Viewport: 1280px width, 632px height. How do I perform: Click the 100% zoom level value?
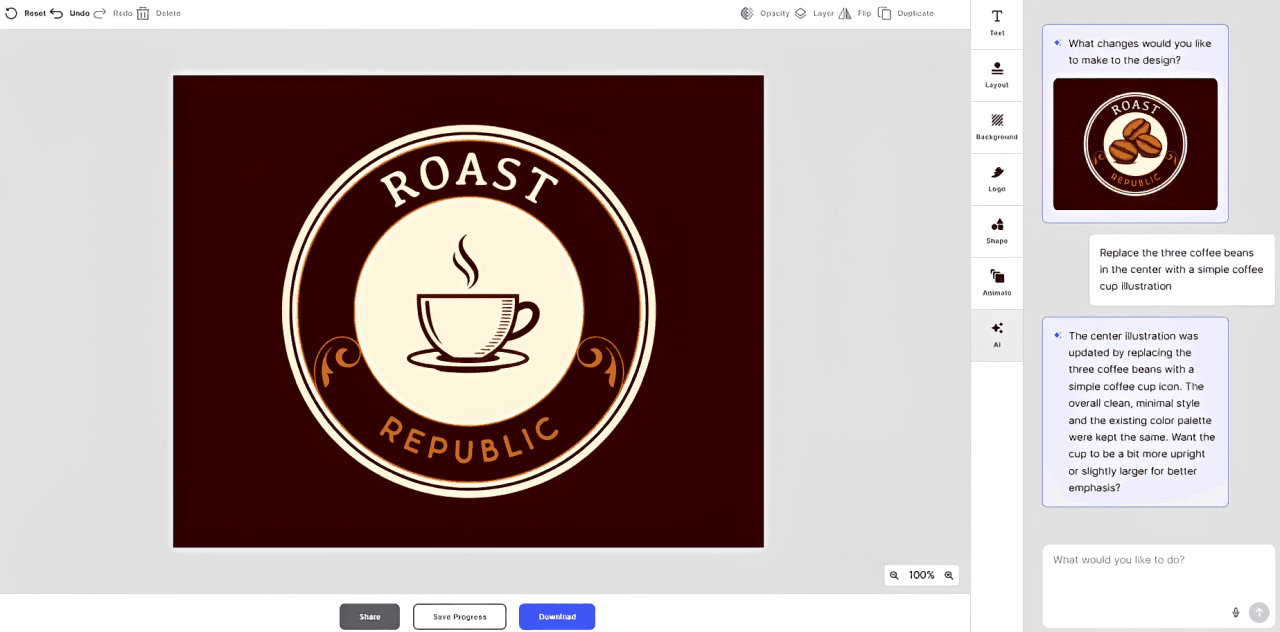tap(921, 575)
